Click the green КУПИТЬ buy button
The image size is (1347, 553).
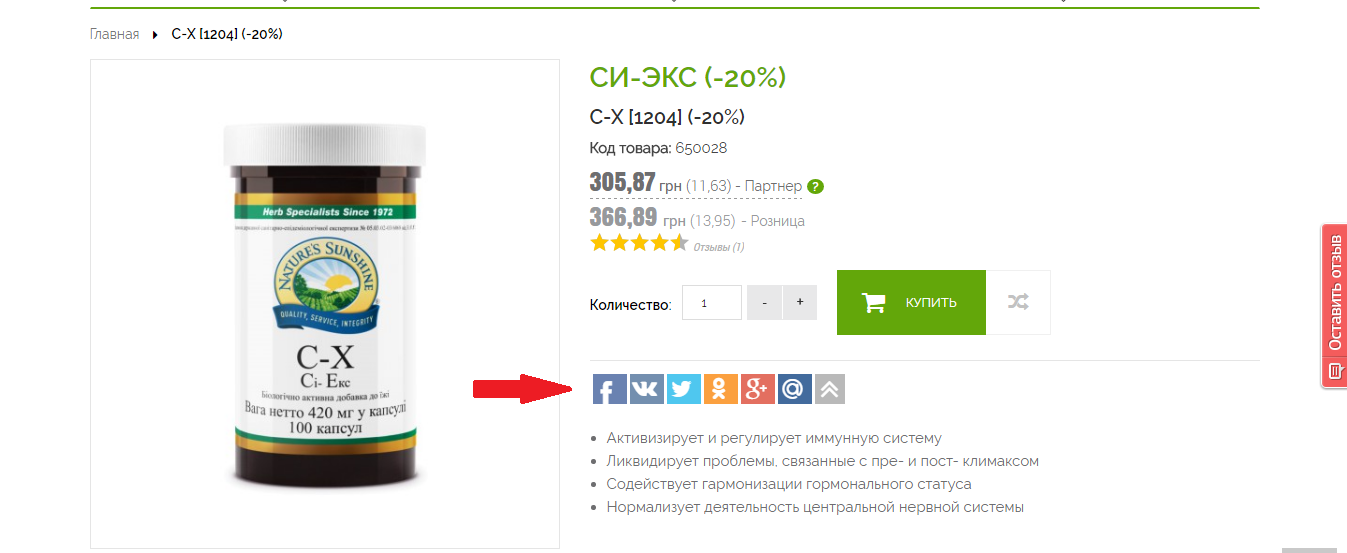coord(911,302)
